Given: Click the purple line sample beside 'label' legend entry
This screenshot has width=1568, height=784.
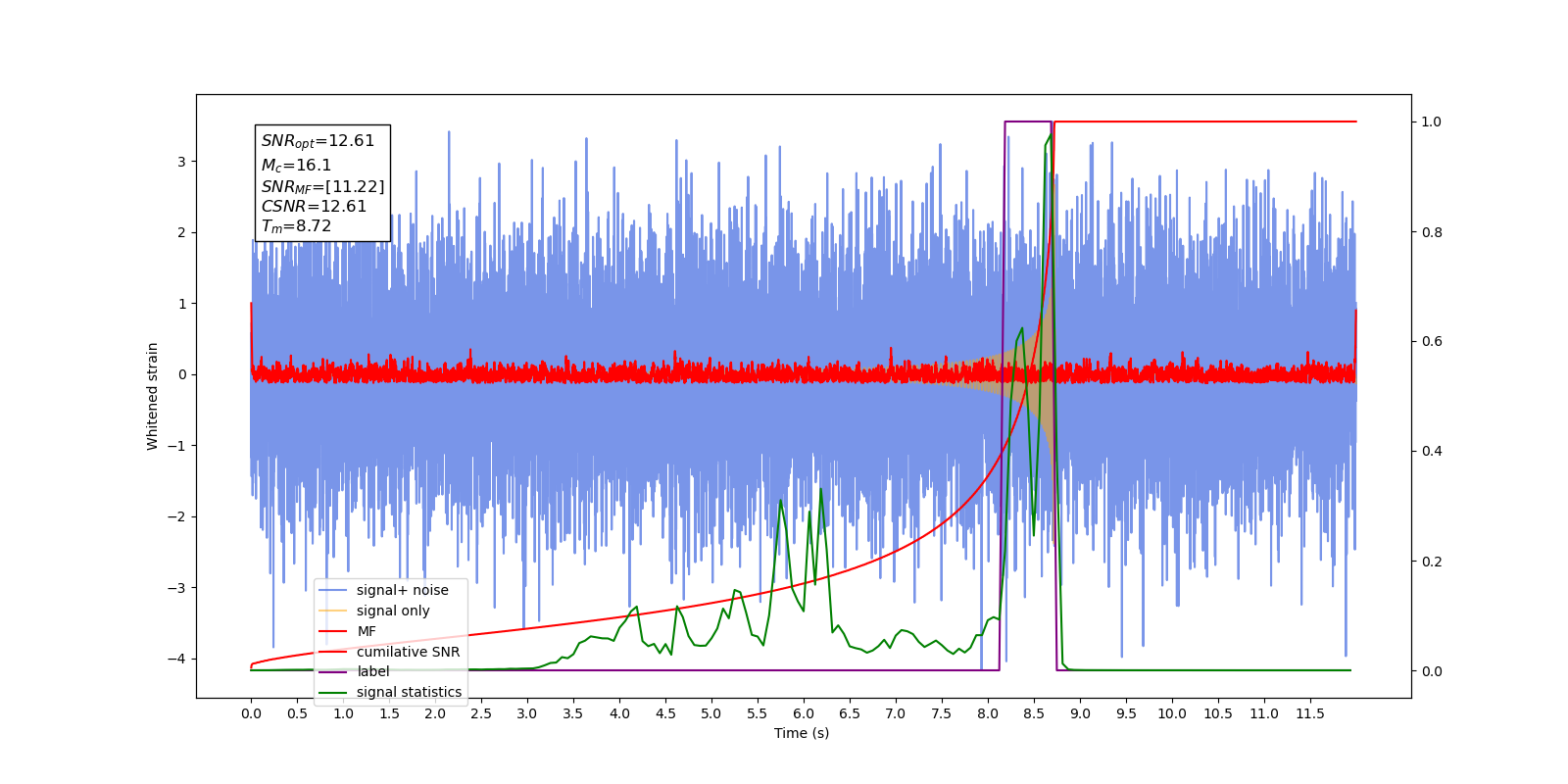Looking at the screenshot, I should tap(333, 671).
